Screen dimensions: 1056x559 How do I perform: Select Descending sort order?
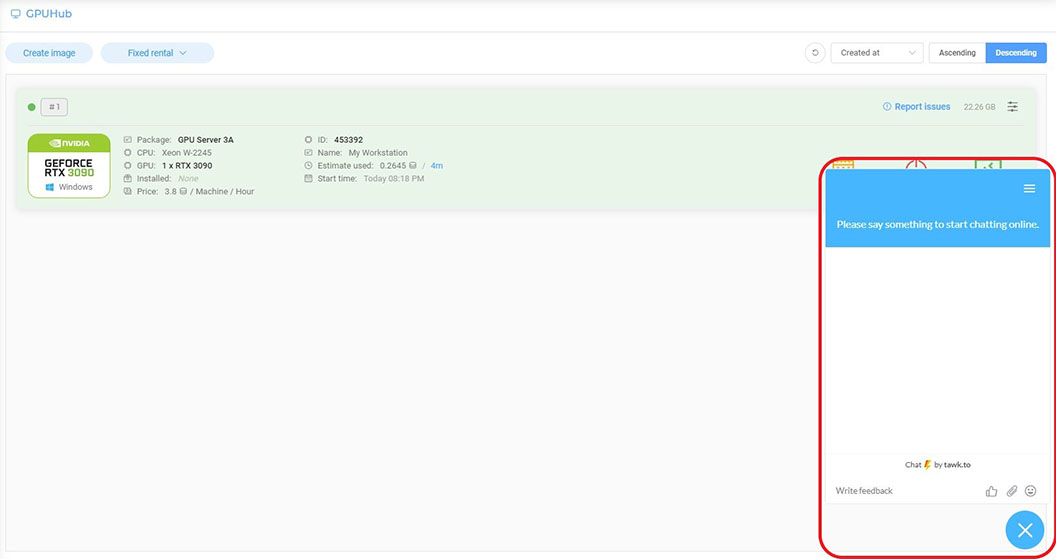tap(1016, 53)
